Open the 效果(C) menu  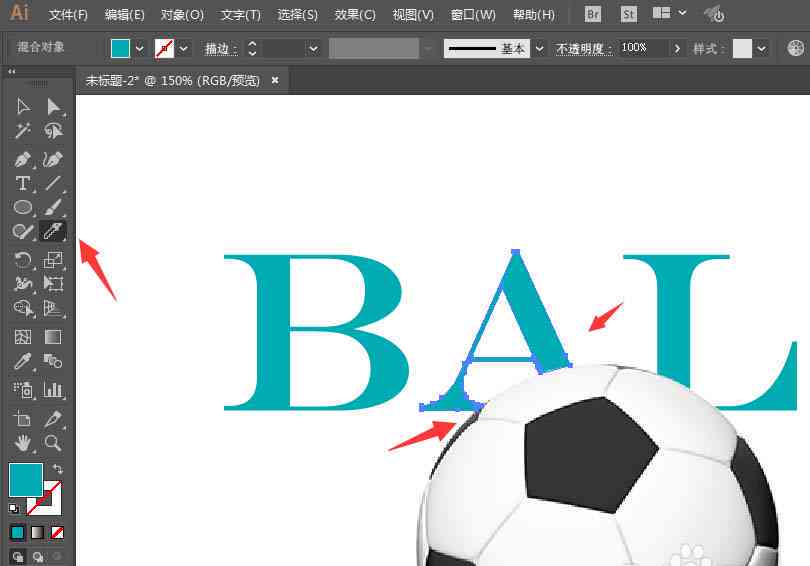coord(355,15)
